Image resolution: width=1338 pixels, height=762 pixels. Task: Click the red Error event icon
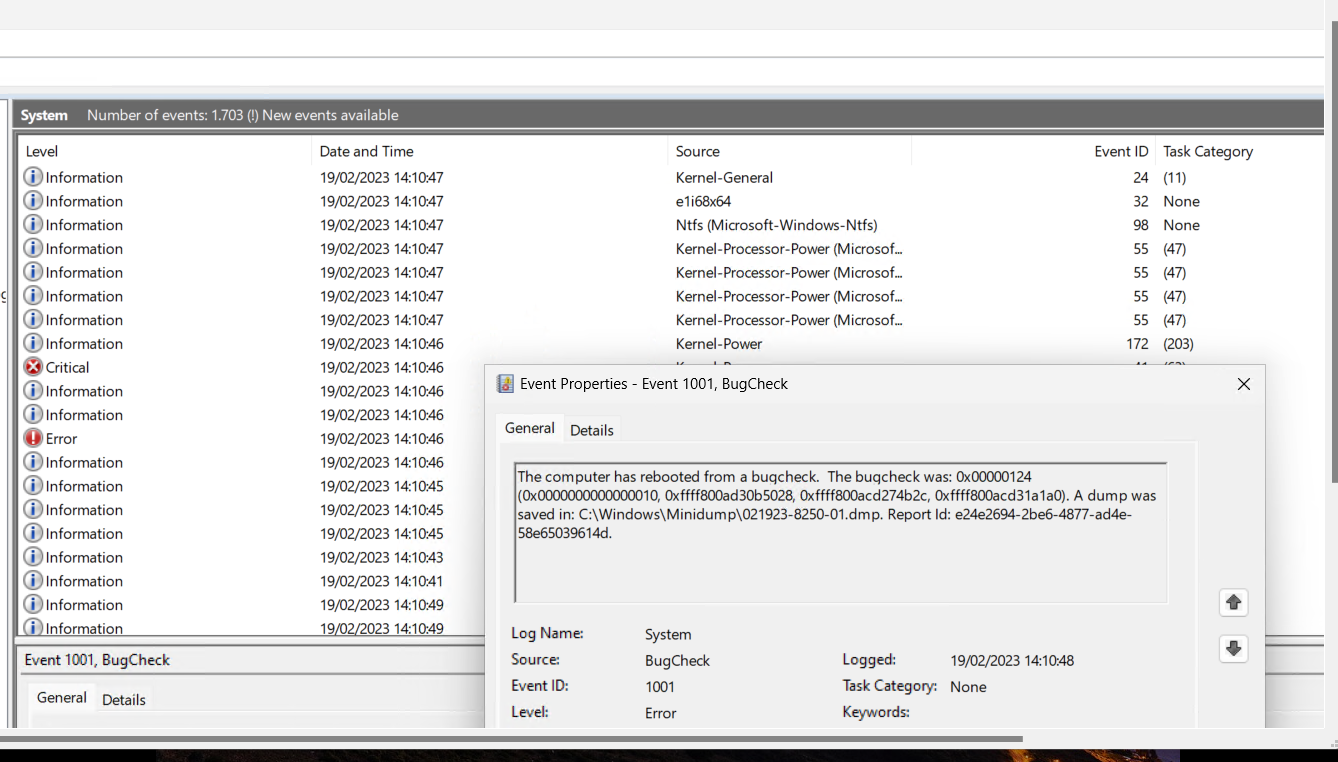(x=33, y=439)
